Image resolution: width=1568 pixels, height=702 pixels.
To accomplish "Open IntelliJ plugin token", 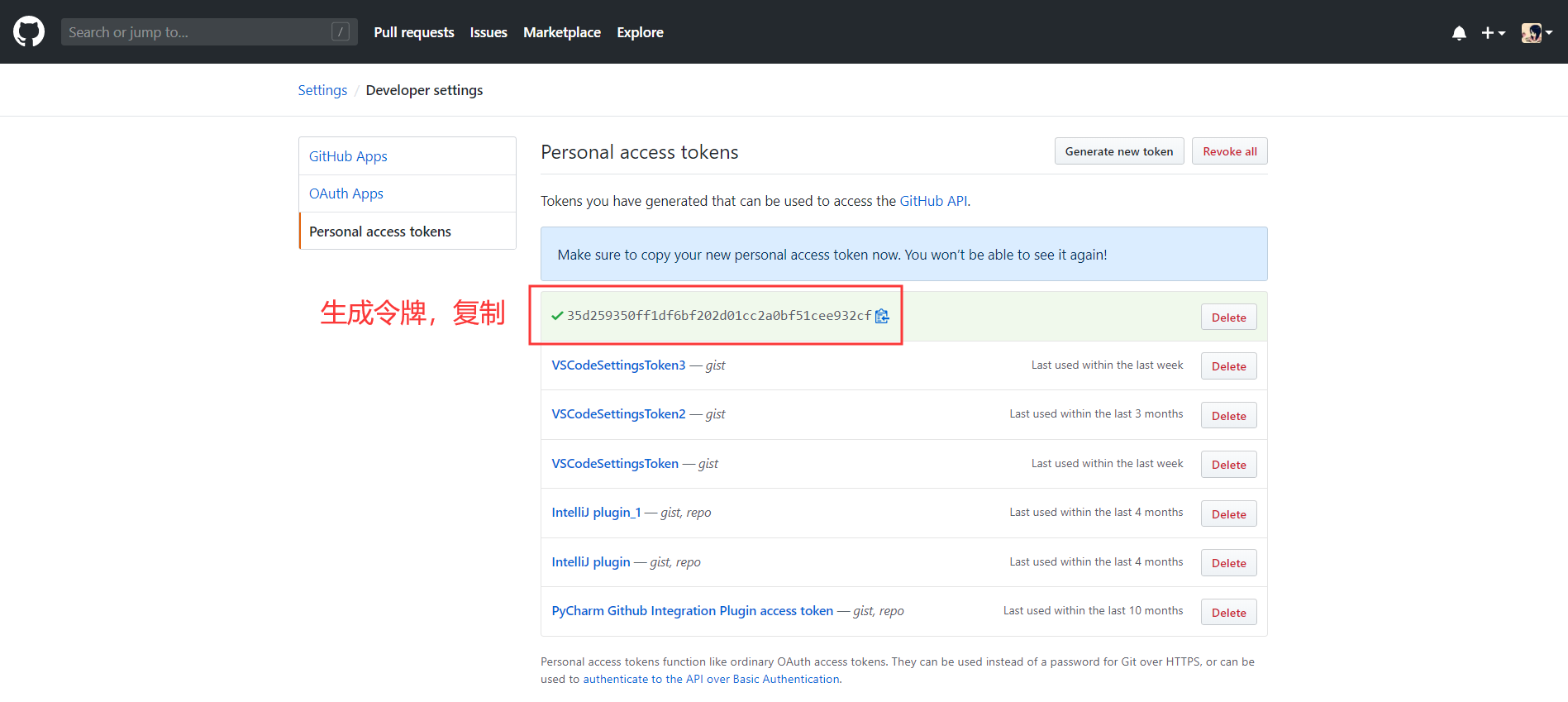I will click(x=591, y=562).
